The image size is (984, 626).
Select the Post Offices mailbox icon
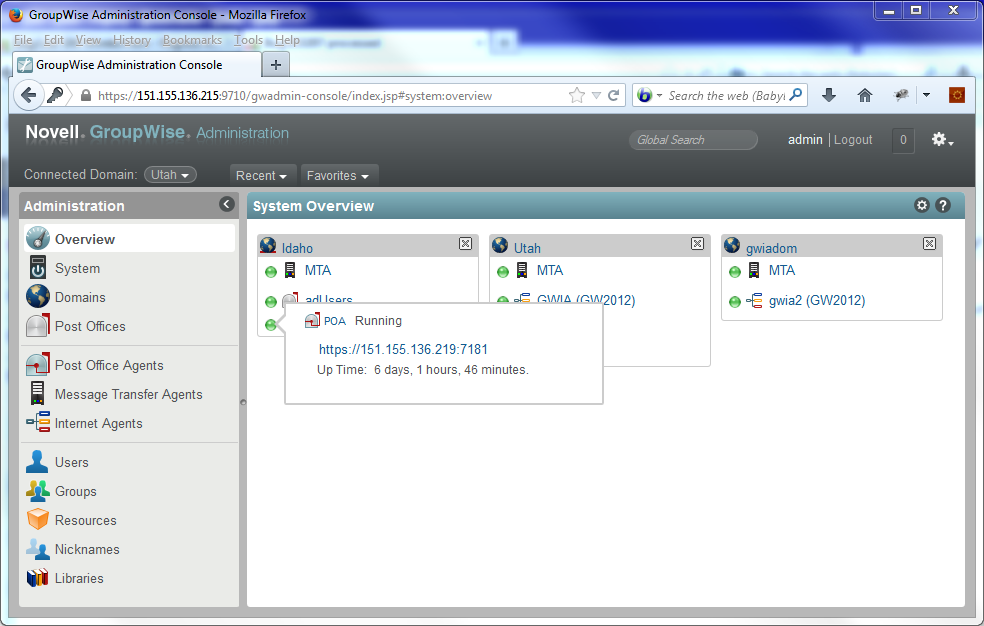[38, 326]
